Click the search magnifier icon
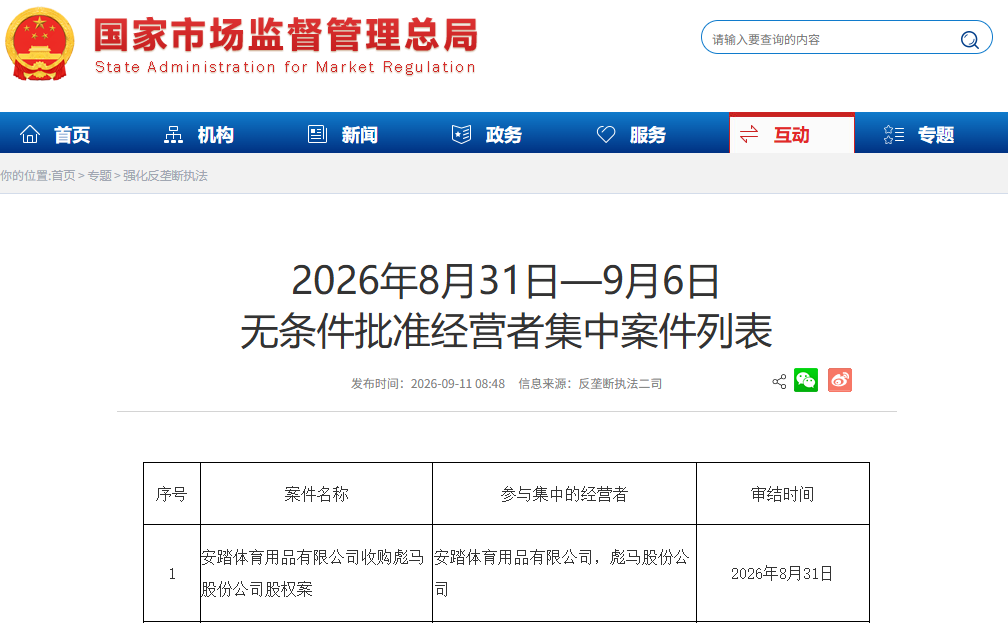The width and height of the screenshot is (1008, 623). click(x=969, y=40)
